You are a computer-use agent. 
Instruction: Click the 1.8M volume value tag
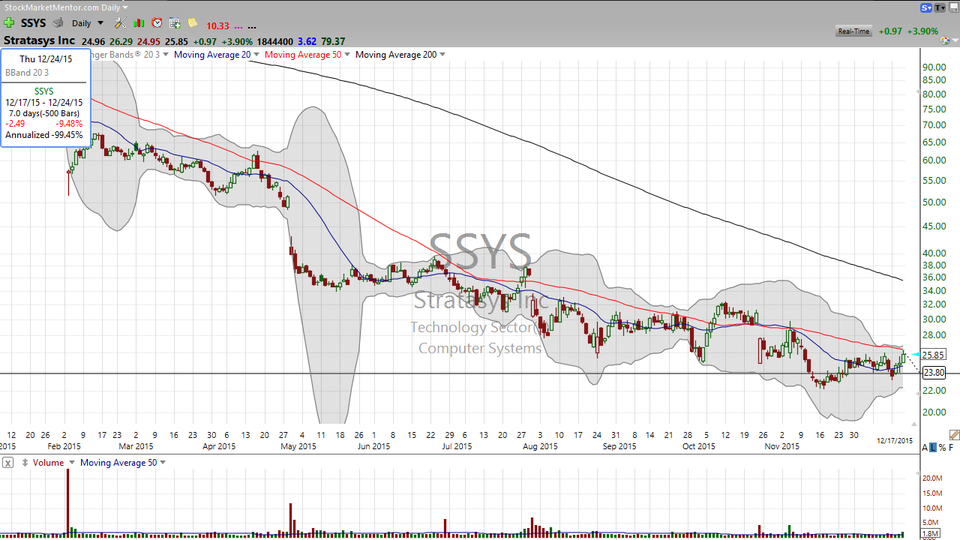pos(930,534)
